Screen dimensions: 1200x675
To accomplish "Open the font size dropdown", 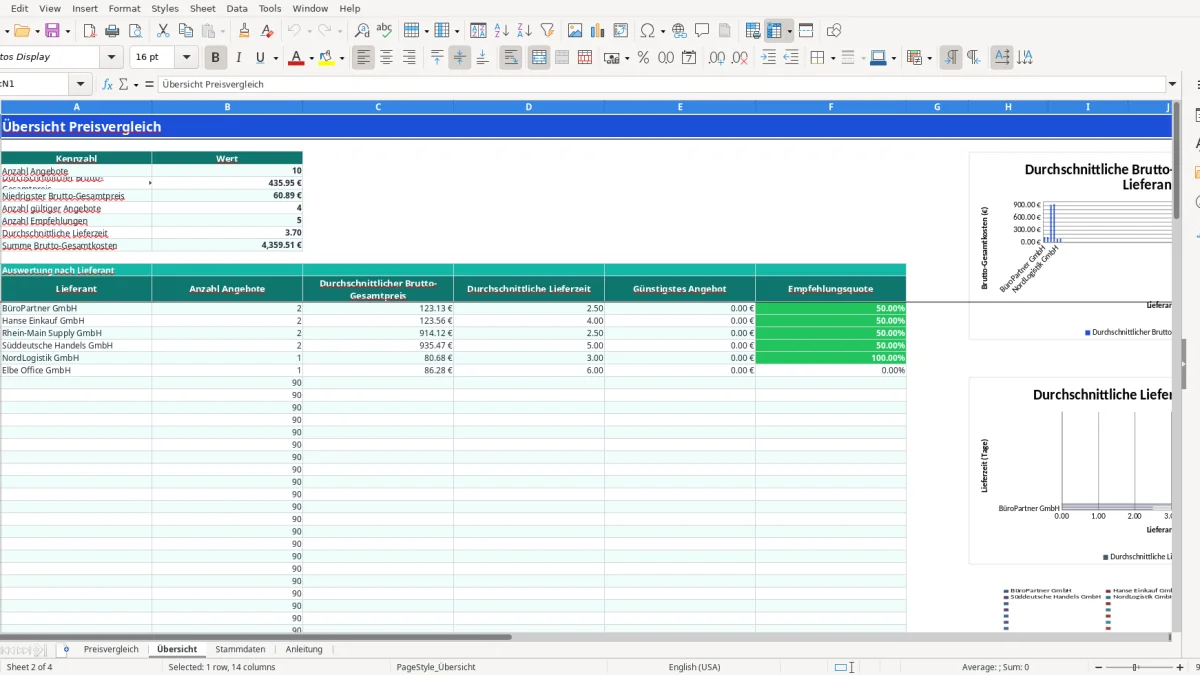I will (185, 58).
